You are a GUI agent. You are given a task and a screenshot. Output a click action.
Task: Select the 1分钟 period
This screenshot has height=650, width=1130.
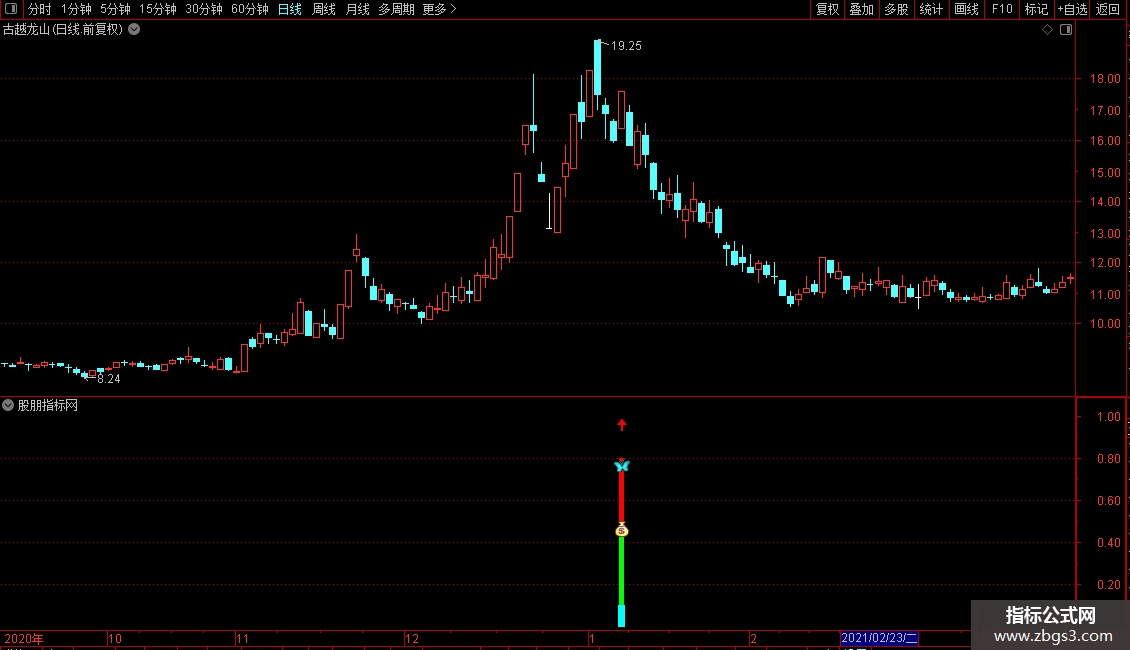tap(76, 9)
